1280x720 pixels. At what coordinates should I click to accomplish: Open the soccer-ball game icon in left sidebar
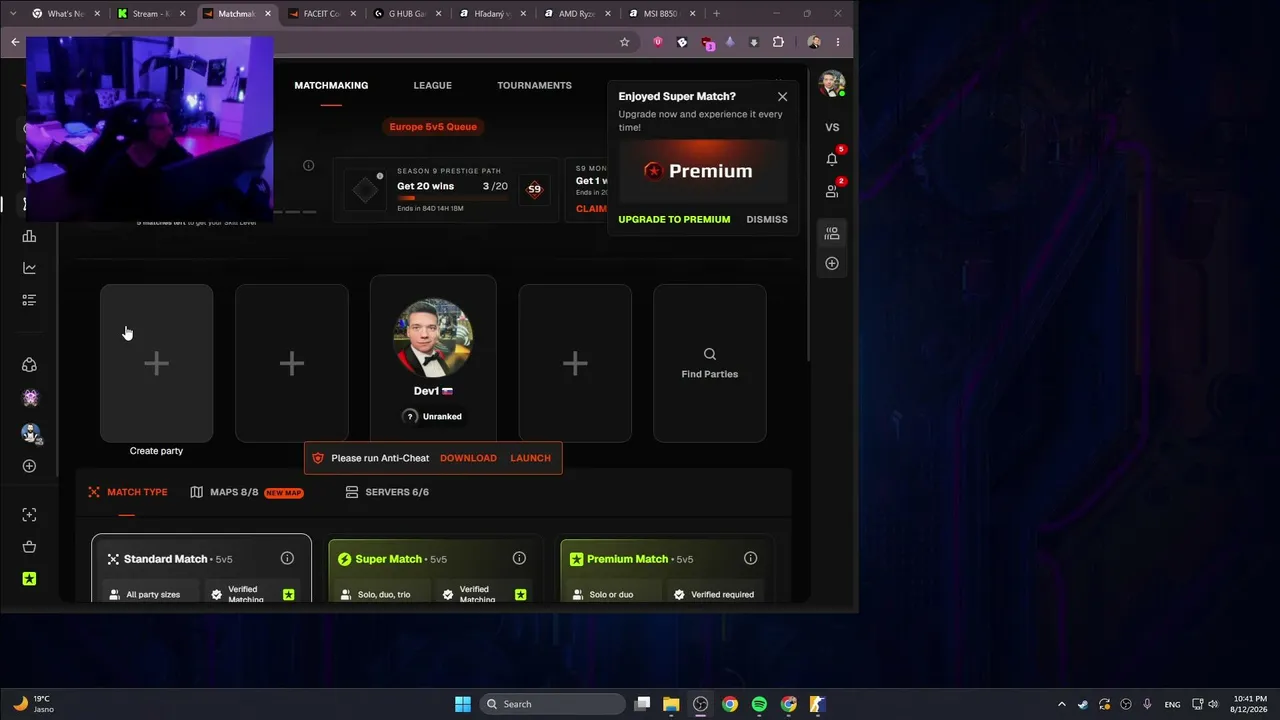[29, 365]
